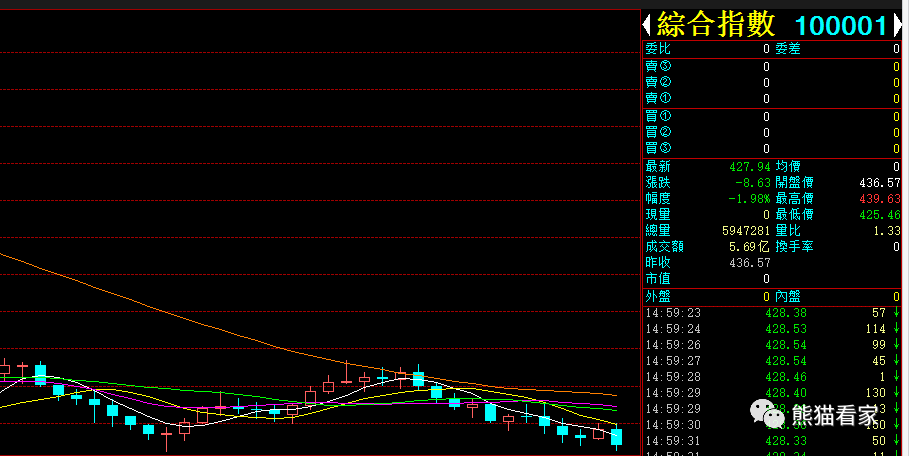
Task: Click the 換手率 label
Action: pos(794,247)
